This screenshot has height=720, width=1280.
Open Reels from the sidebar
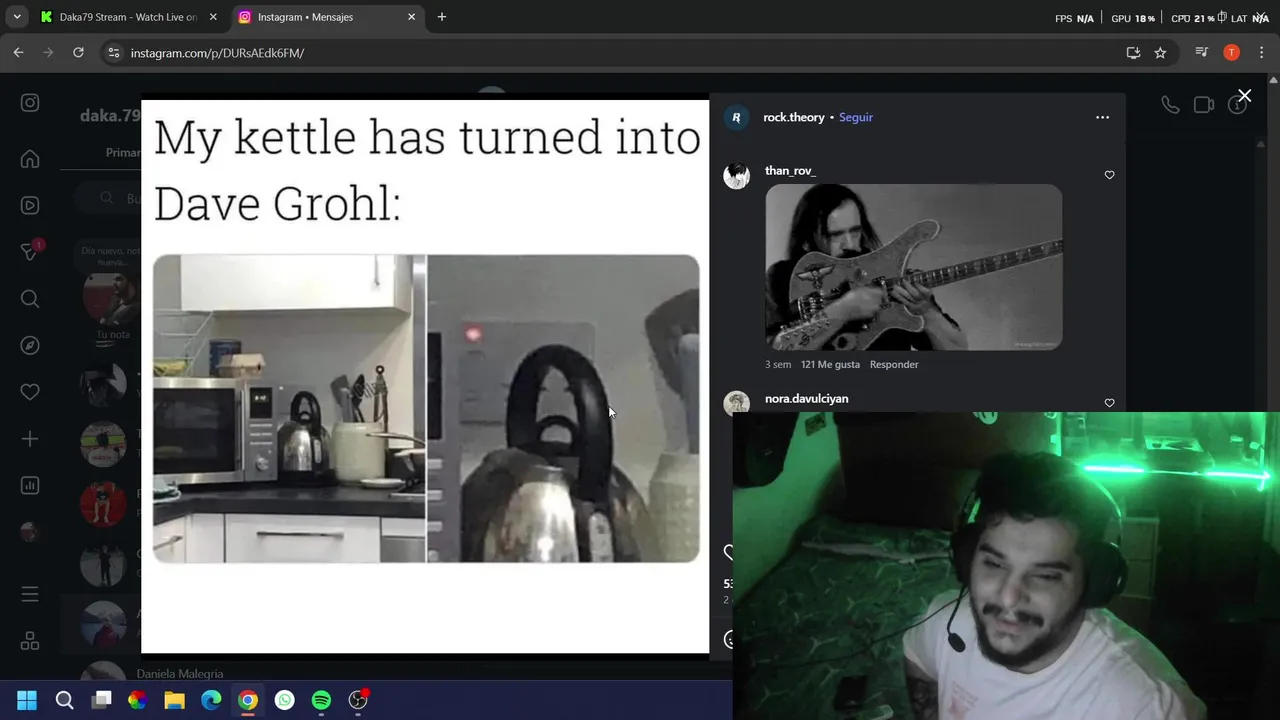[30, 205]
